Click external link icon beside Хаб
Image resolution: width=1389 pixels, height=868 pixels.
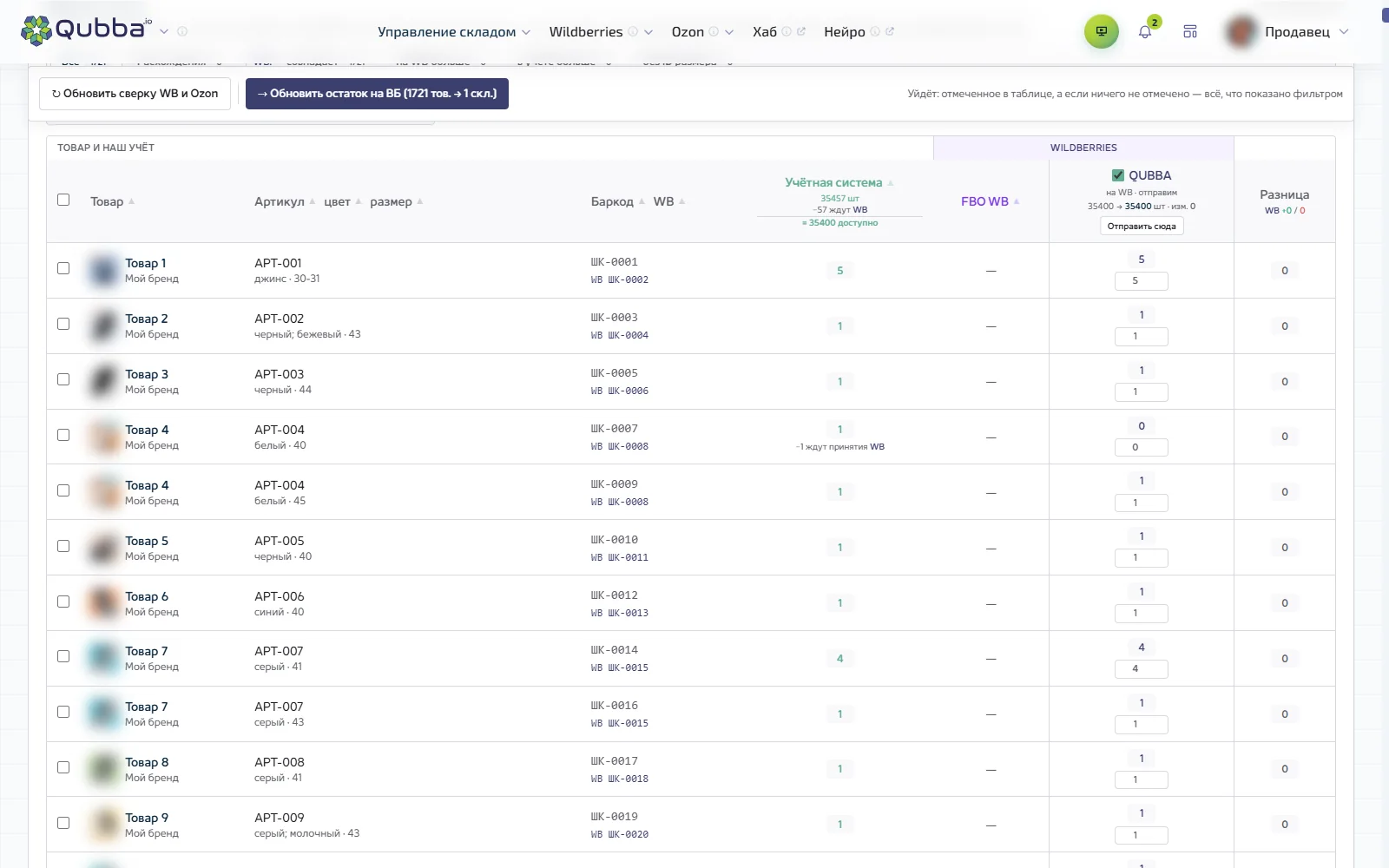(x=801, y=31)
